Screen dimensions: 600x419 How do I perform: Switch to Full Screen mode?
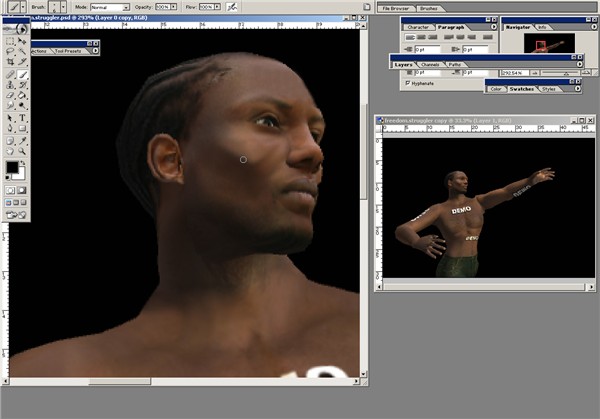point(23,202)
